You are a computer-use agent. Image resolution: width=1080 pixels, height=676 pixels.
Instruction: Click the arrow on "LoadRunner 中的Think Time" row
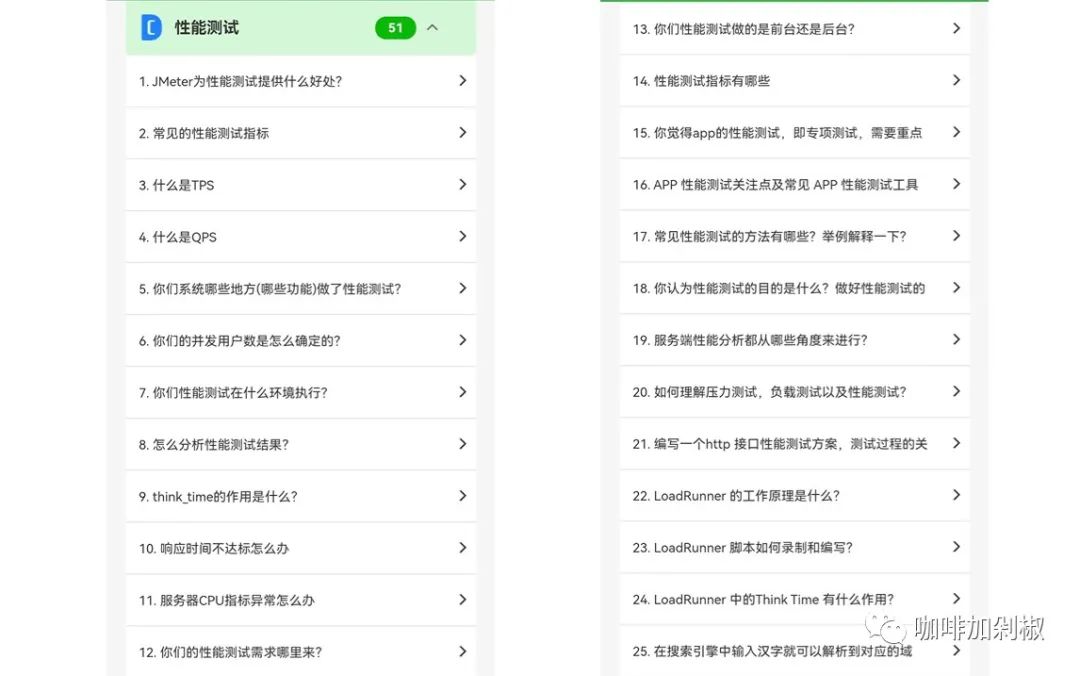point(956,599)
